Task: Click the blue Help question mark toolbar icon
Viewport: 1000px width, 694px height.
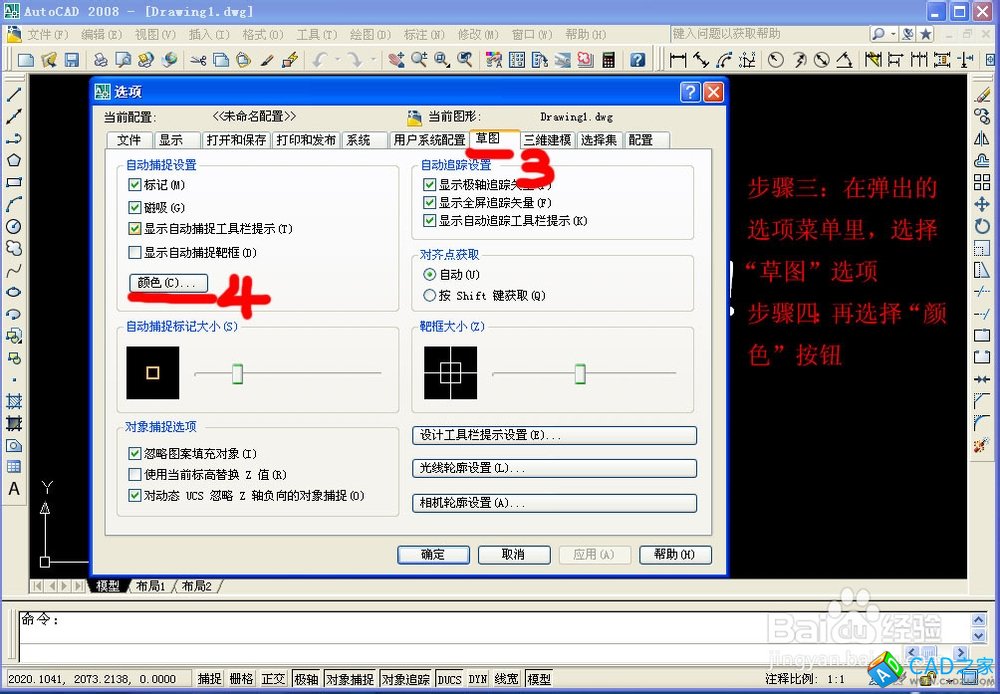Action: click(x=637, y=61)
